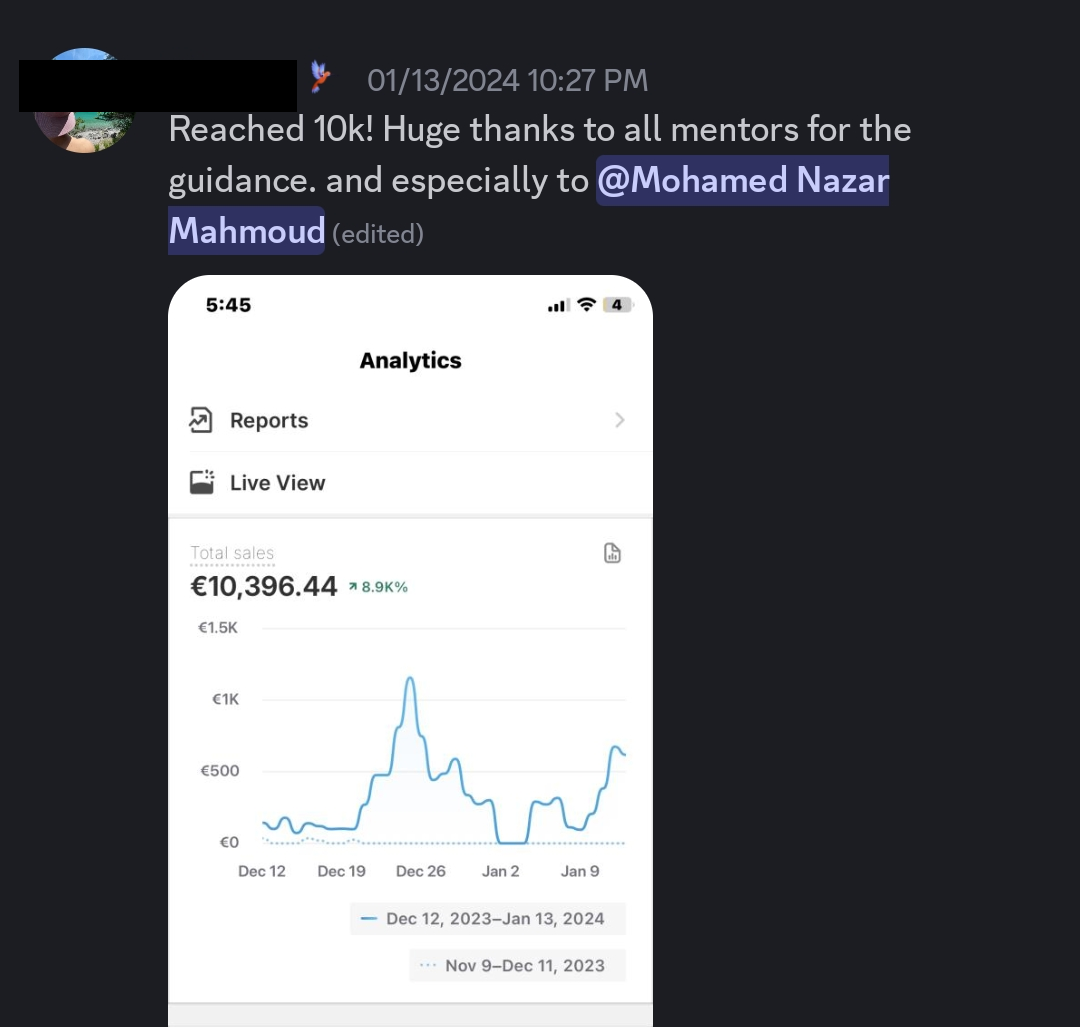
Task: Open the Reports menu row
Action: [411, 420]
